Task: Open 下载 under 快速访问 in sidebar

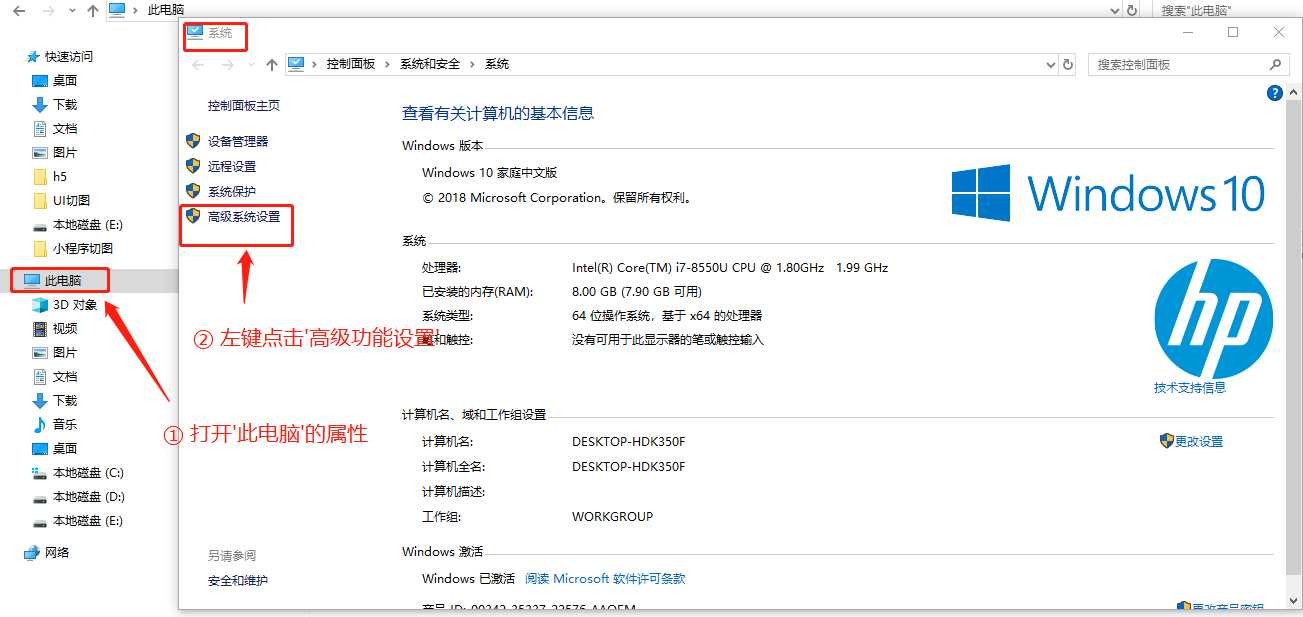Action: click(x=54, y=105)
